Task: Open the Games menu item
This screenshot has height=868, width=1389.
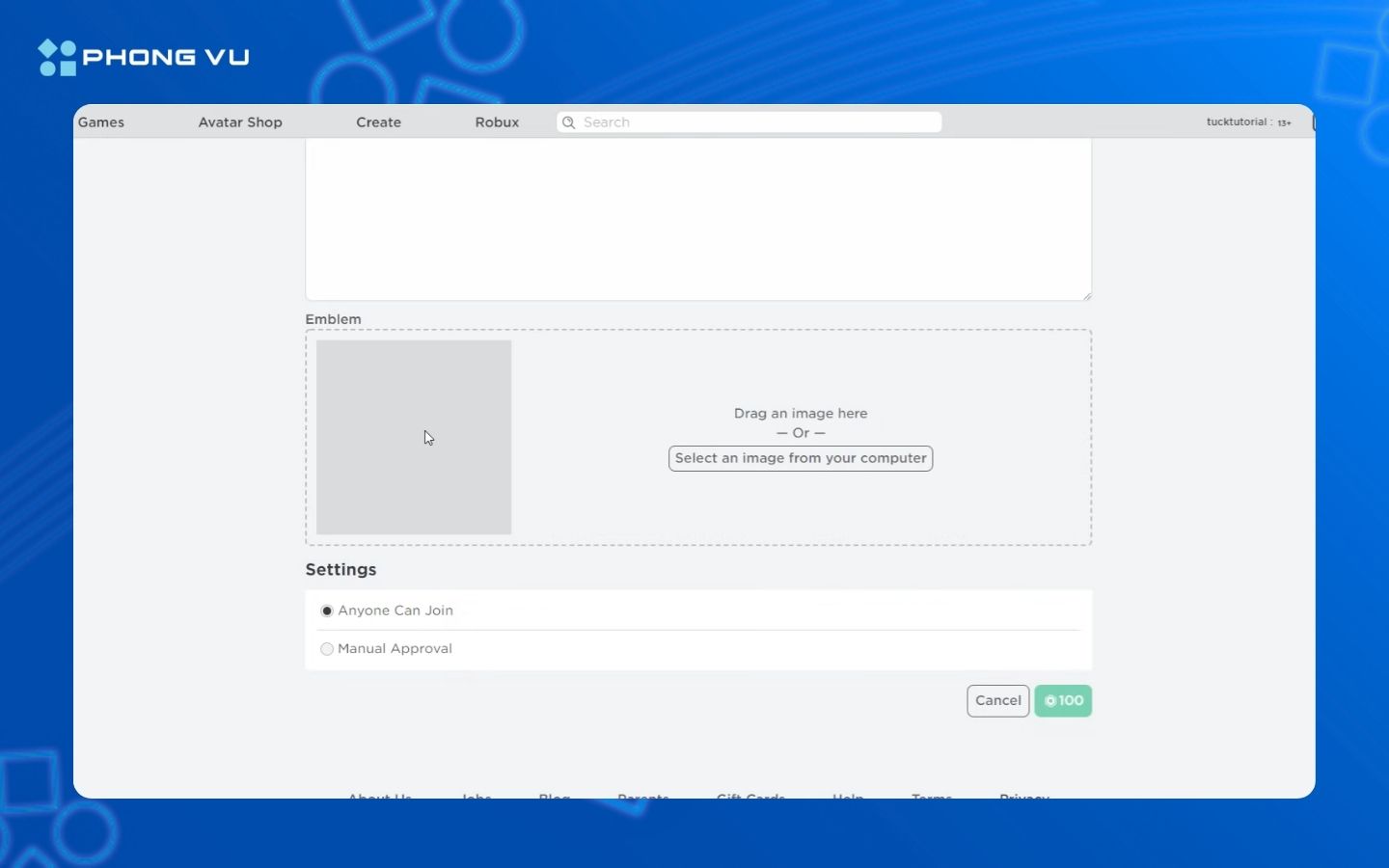Action: pyautogui.click(x=101, y=122)
